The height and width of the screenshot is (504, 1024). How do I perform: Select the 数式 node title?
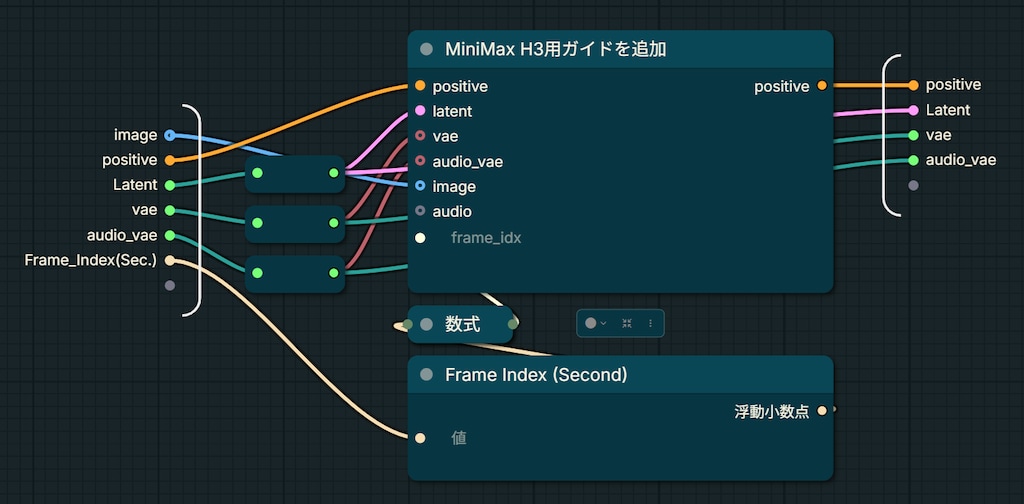point(463,324)
